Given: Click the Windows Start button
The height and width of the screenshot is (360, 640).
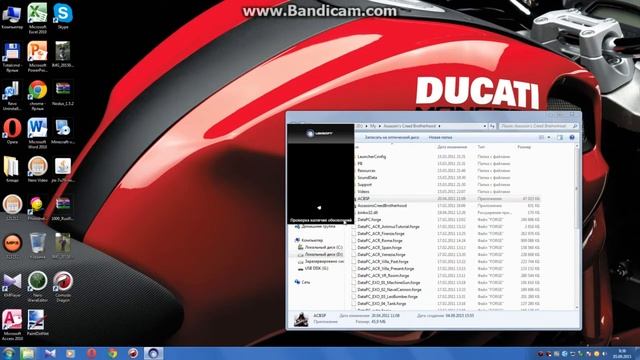Looking at the screenshot, I should (8, 353).
